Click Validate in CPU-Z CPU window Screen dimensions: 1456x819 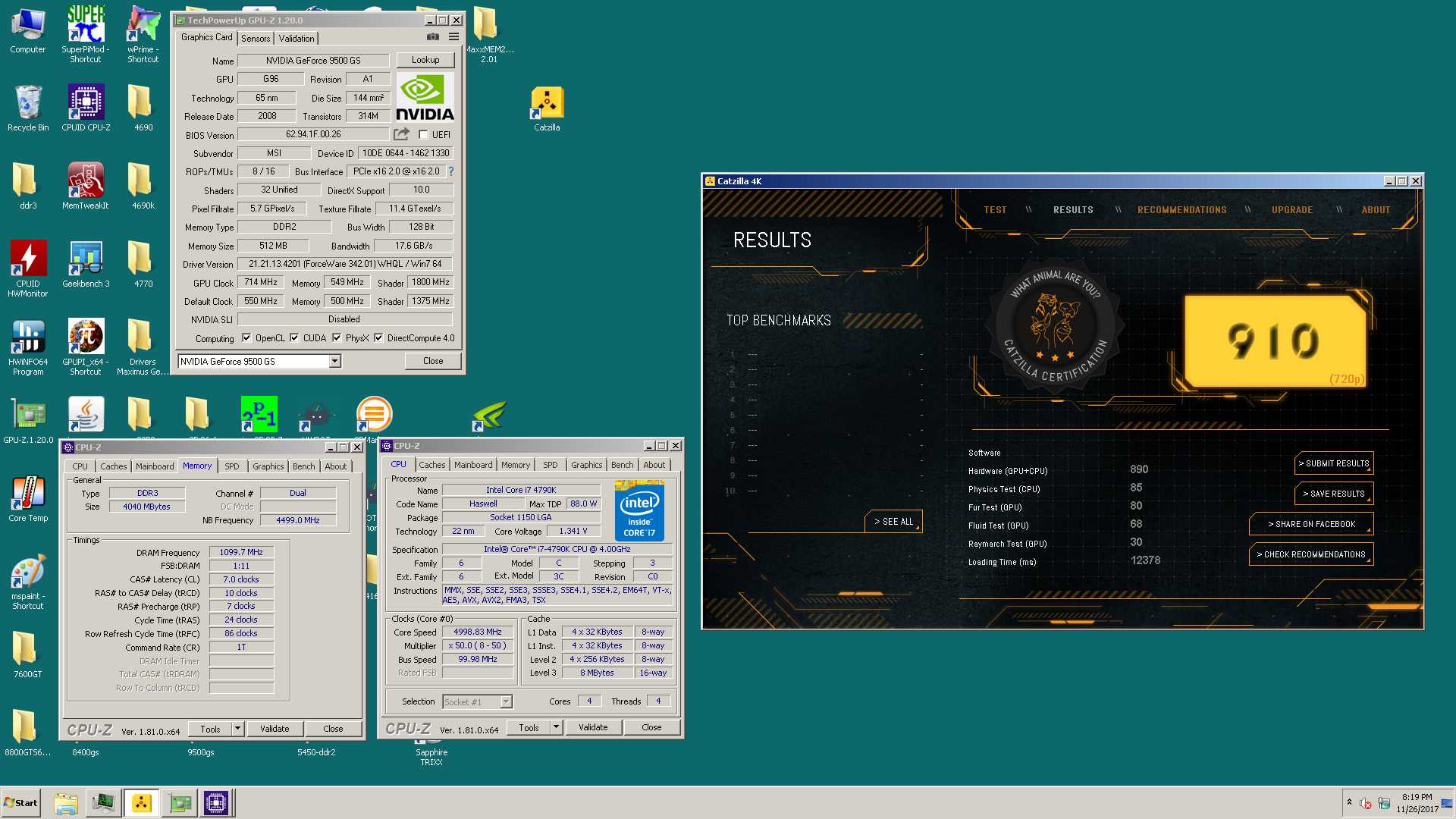(593, 727)
